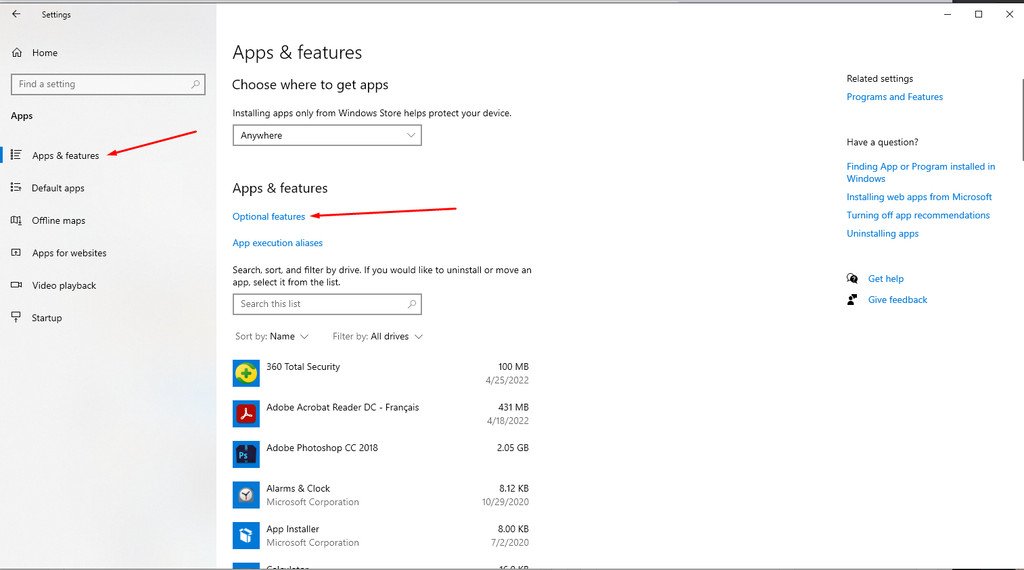
Task: Click the Get help icon
Action: [x=852, y=279]
